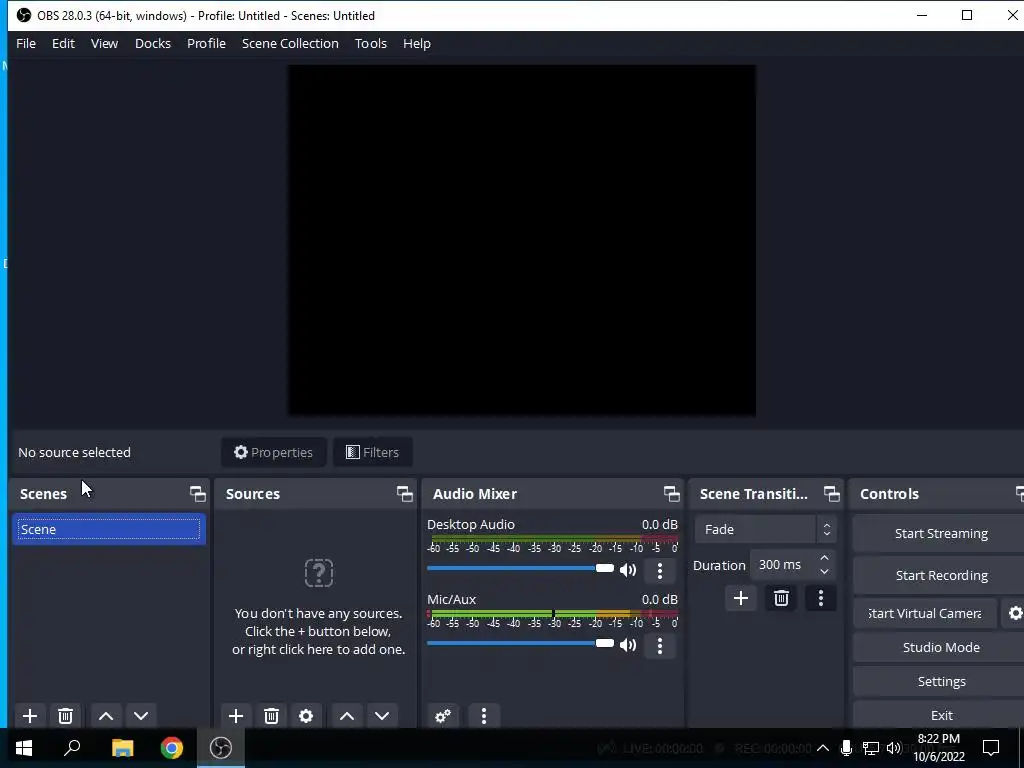Click the black preview canvas
The image size is (1024, 768).
522,240
